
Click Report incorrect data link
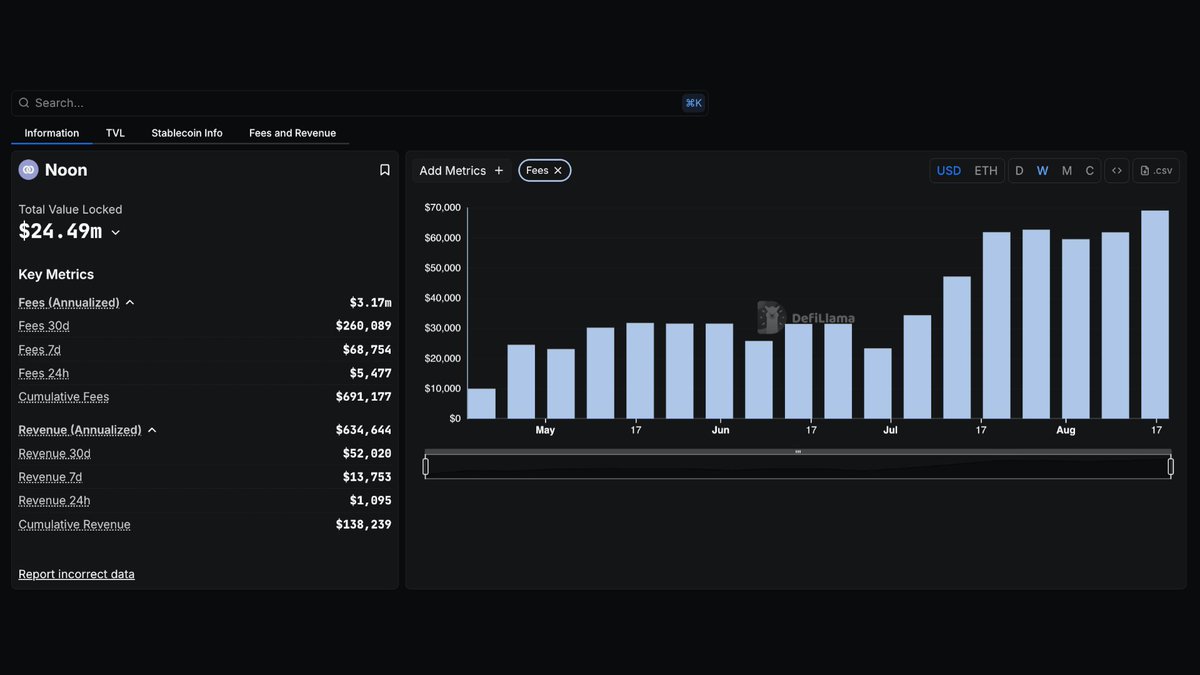click(x=76, y=574)
